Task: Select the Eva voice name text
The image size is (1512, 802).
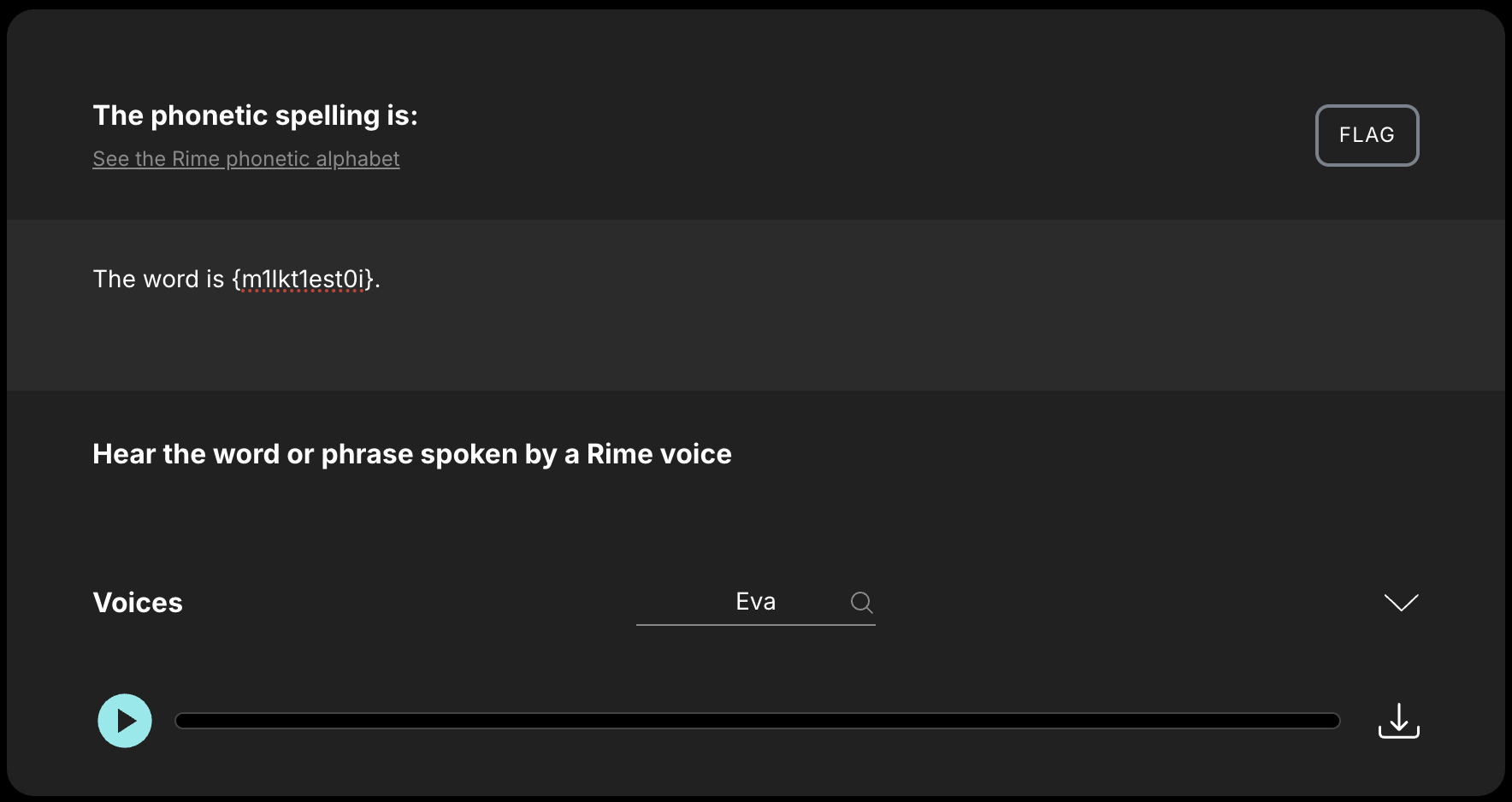Action: (755, 602)
